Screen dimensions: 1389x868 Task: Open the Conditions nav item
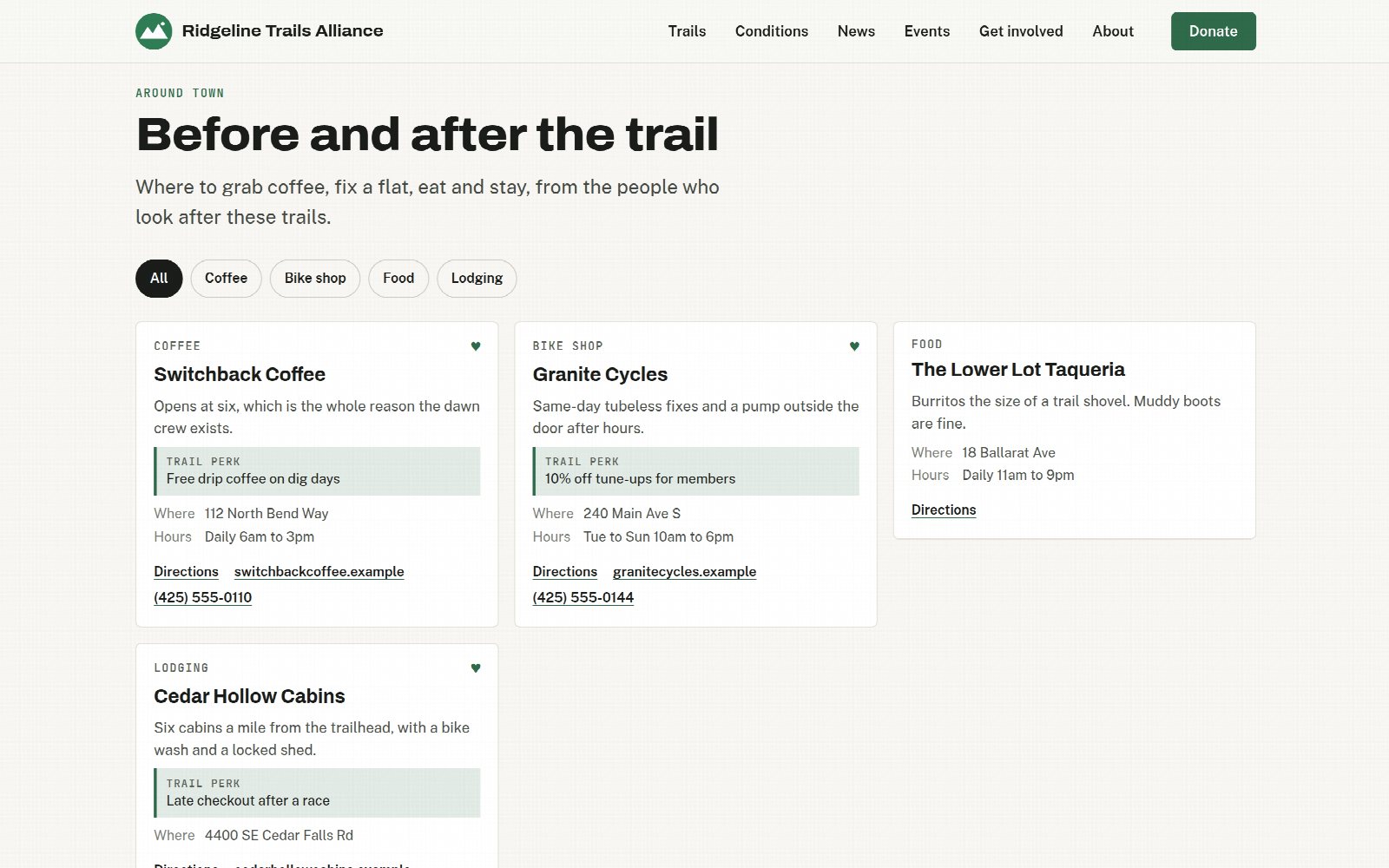click(x=772, y=31)
